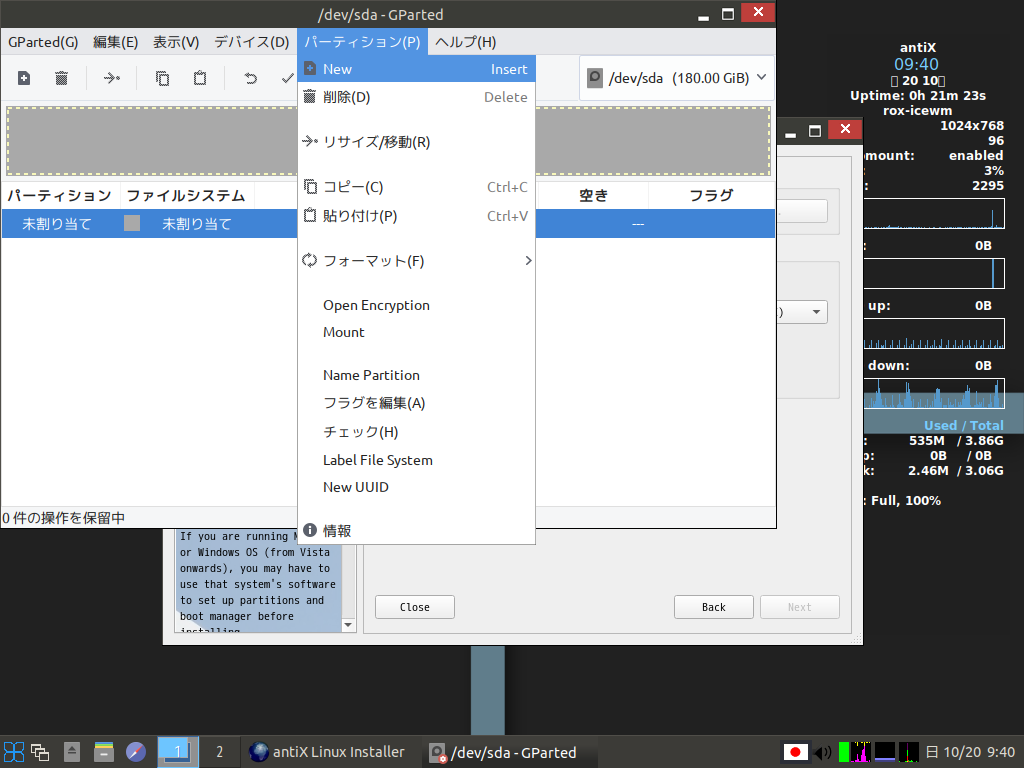Click the New partition toolbar icon
Screen dimensions: 1024x768
tap(24, 78)
